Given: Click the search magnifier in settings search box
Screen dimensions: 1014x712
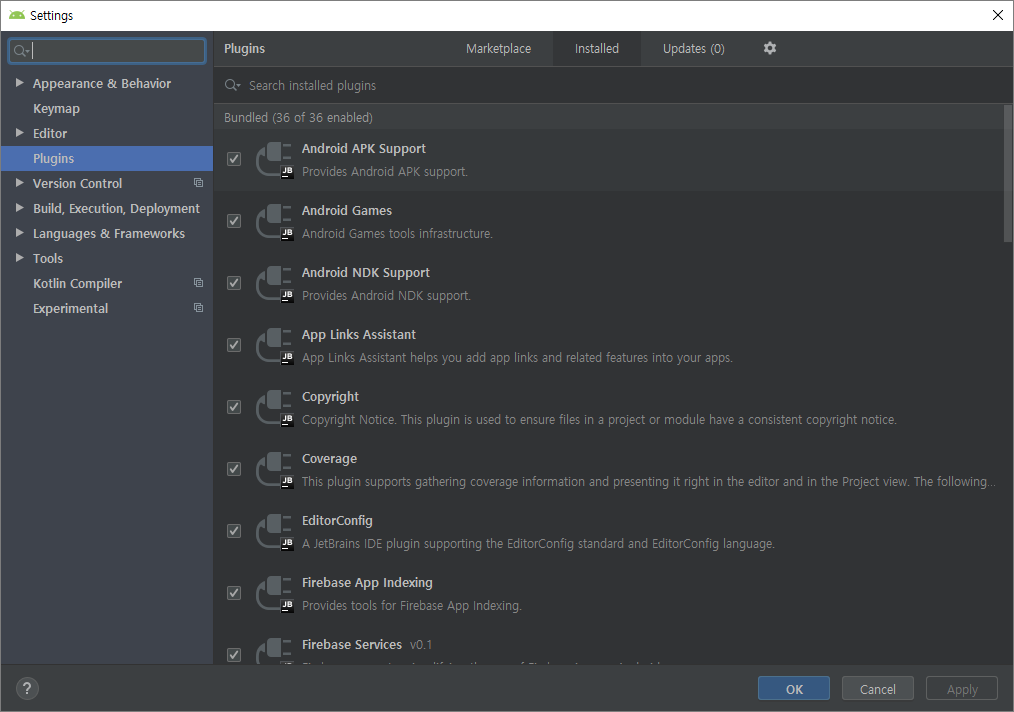Looking at the screenshot, I should [x=21, y=51].
